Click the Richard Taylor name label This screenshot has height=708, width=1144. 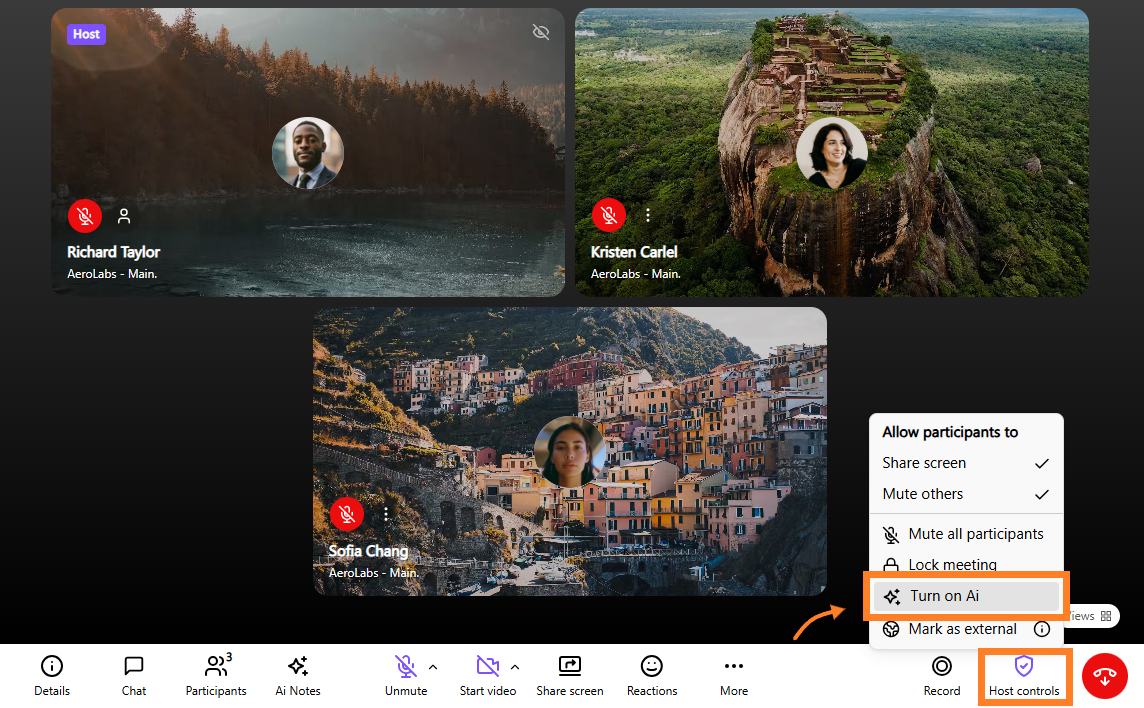[x=113, y=253]
